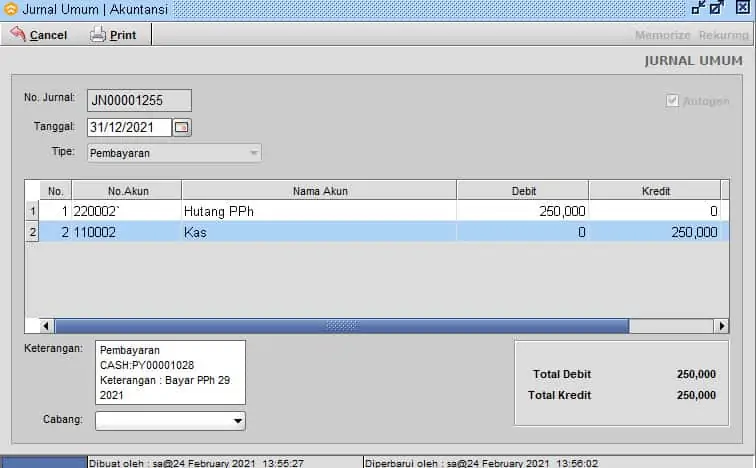Click the Cancel toolbar button

(38, 35)
